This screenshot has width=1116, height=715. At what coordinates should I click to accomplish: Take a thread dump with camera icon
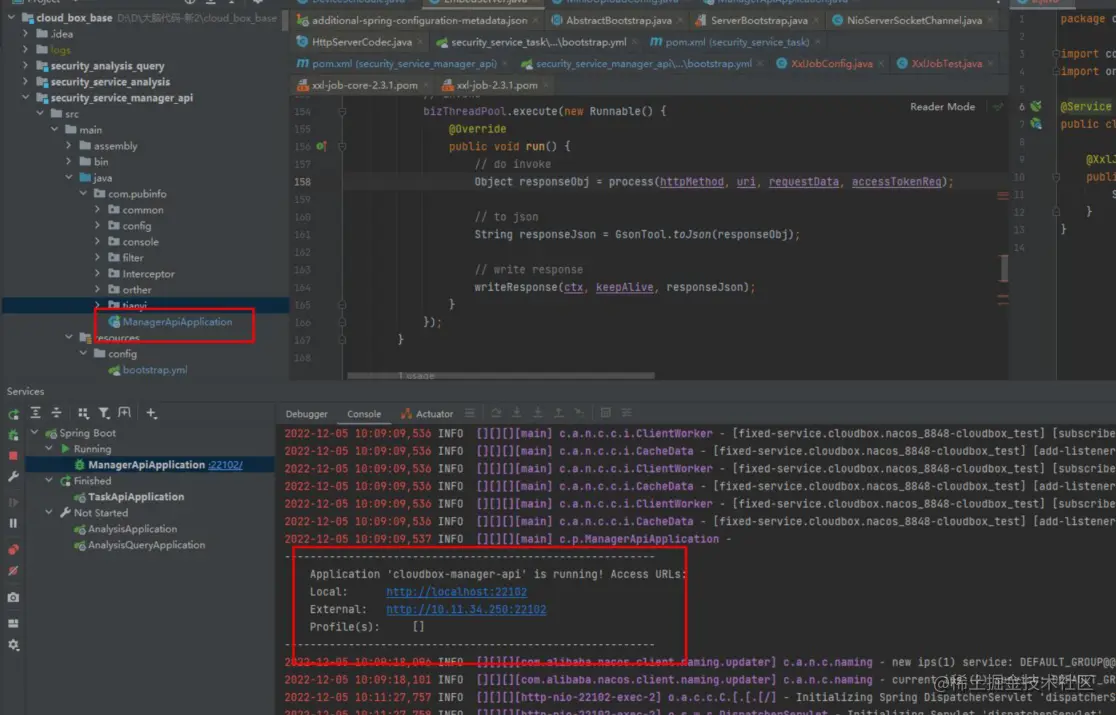pyautogui.click(x=14, y=598)
